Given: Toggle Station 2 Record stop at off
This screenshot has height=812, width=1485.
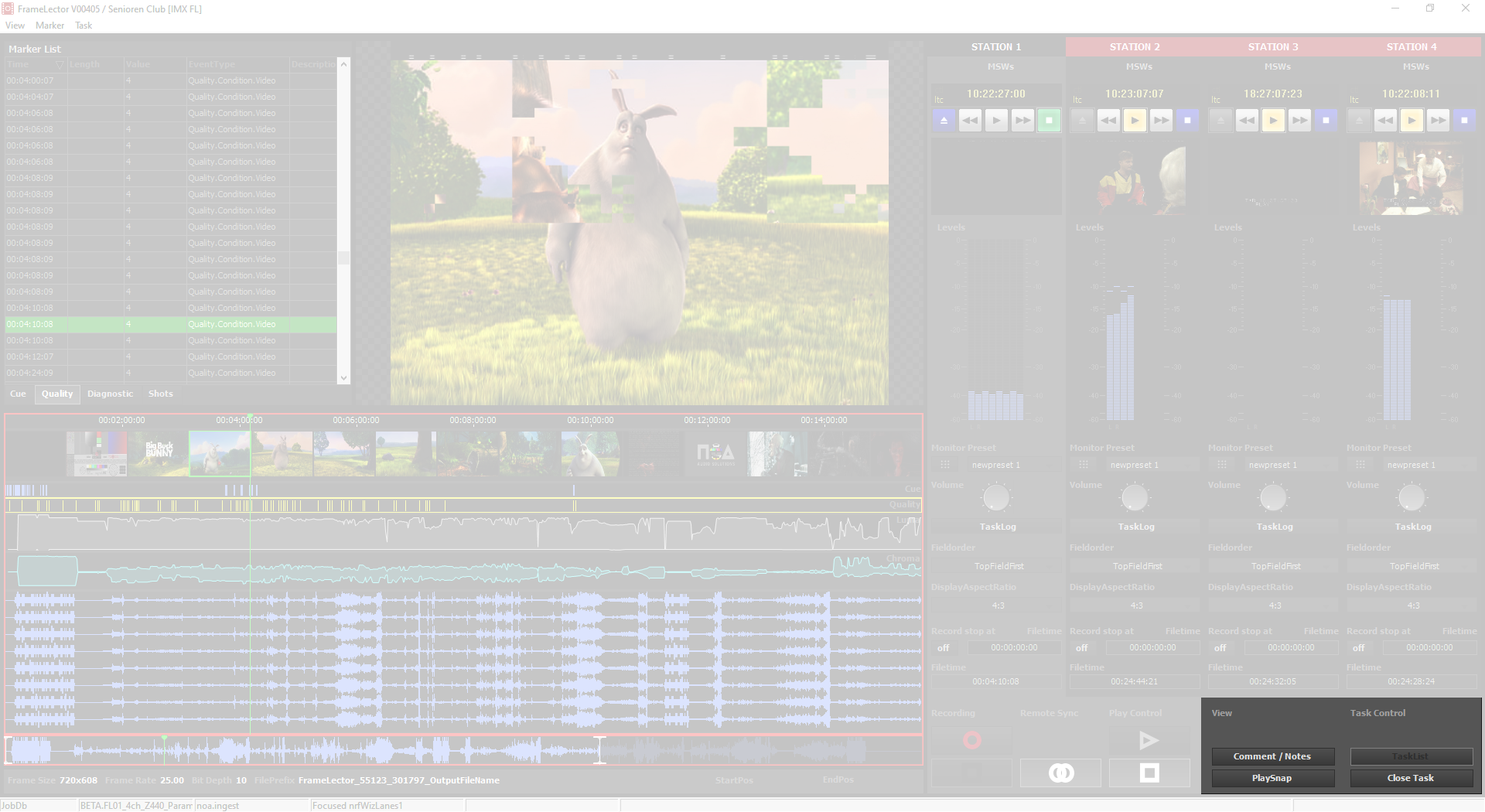Looking at the screenshot, I should click(1082, 648).
